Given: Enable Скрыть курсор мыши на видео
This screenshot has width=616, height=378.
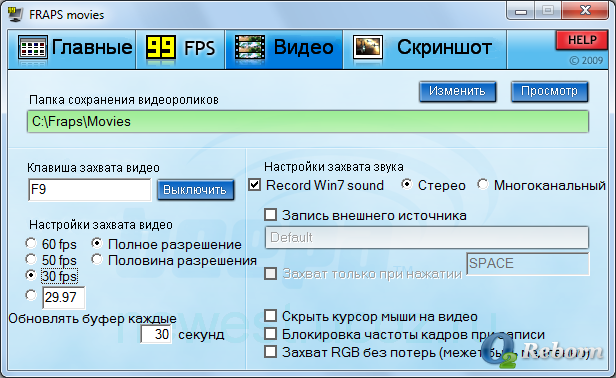Looking at the screenshot, I should tap(270, 316).
